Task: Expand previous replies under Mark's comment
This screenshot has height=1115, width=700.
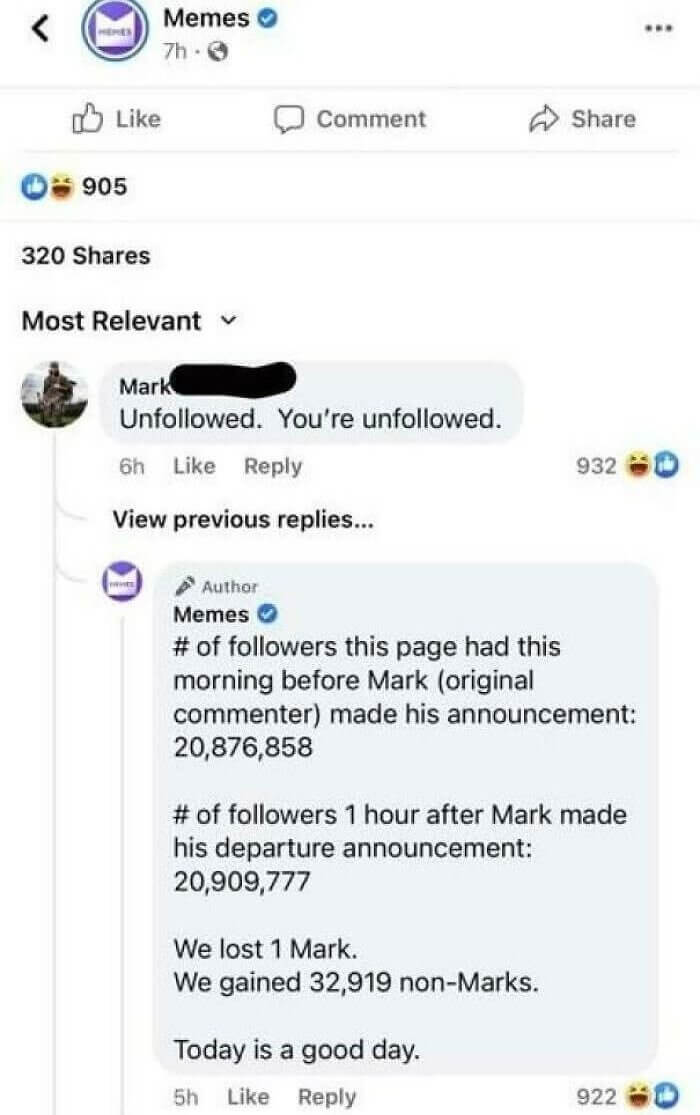Action: tap(243, 518)
